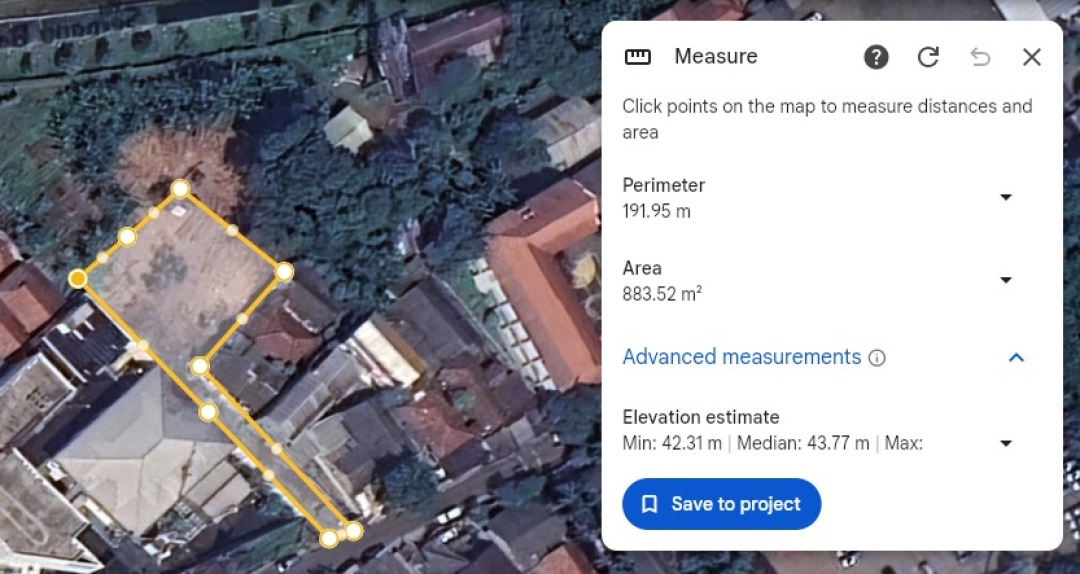Screen dimensions: 1080x574
Task: Click the Advanced measurements link text
Action: click(741, 357)
